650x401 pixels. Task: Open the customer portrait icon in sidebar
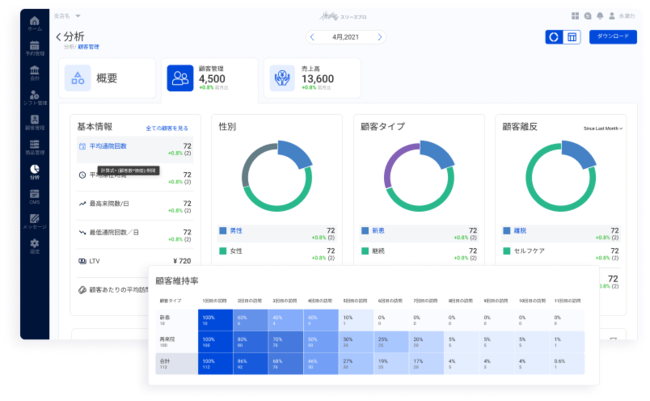point(34,119)
